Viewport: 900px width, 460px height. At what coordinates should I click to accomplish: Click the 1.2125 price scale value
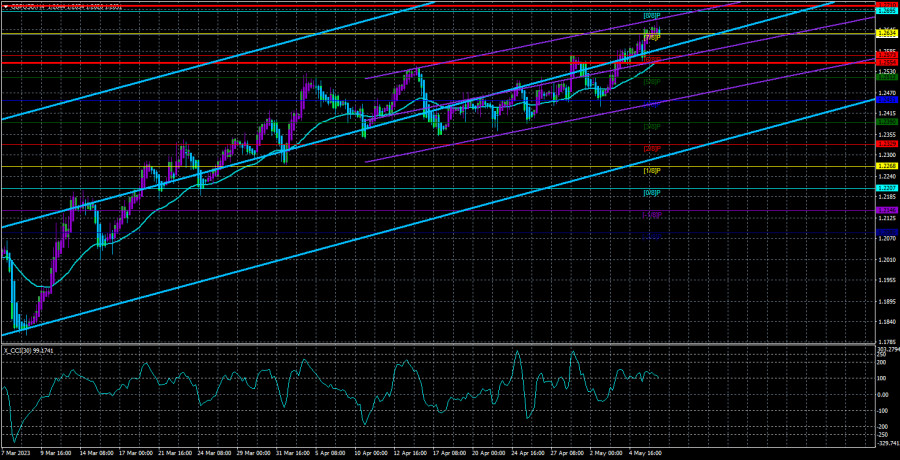pos(887,218)
